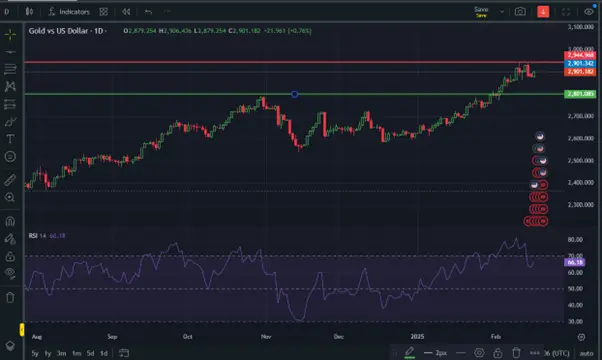Open the UTC timezone menu
Viewport: 602px width, 360px height.
(x=557, y=353)
